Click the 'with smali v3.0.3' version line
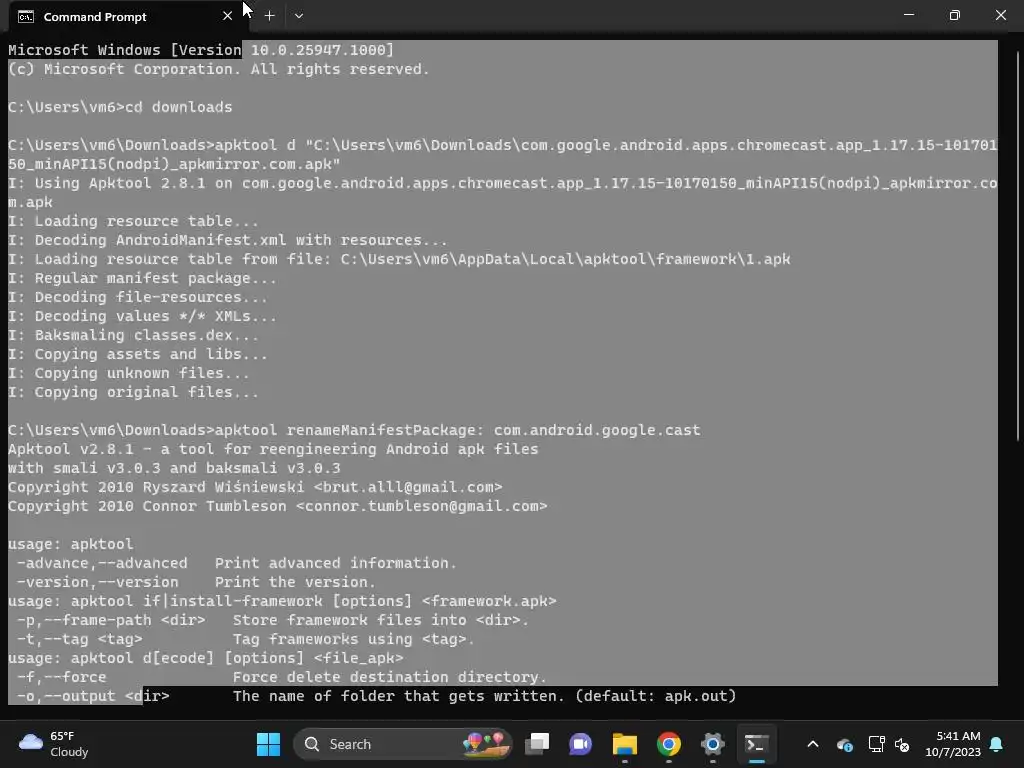The width and height of the screenshot is (1024, 768). (174, 468)
